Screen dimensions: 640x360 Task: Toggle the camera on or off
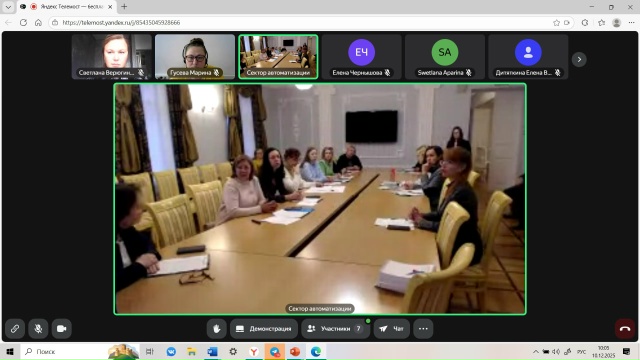[62, 329]
